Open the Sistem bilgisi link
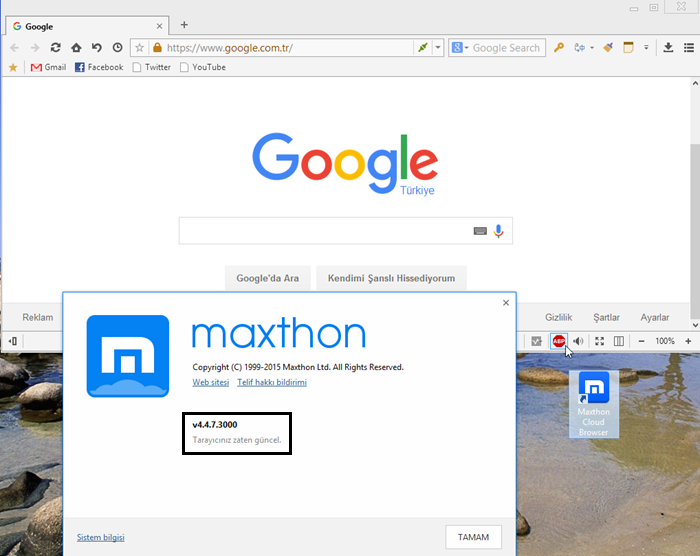The height and width of the screenshot is (556, 700). click(x=101, y=537)
